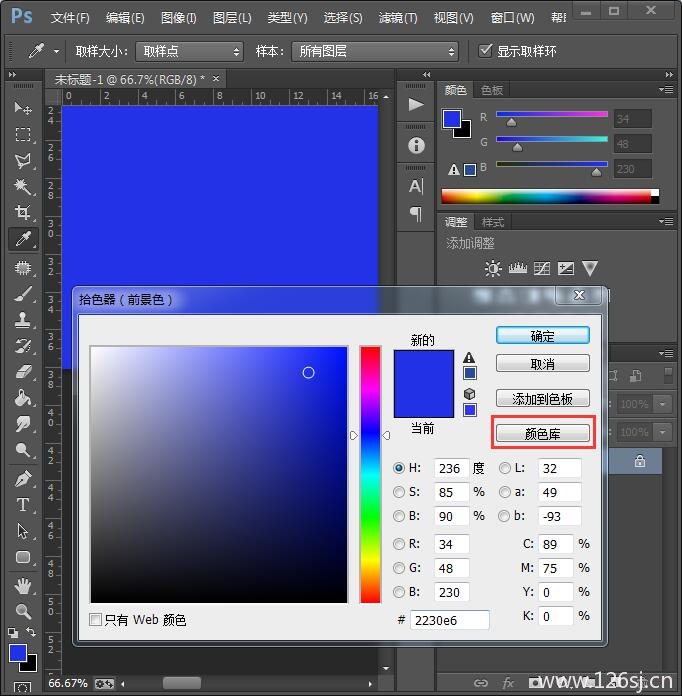This screenshot has height=696, width=682.
Task: Select the Dodge tool
Action: tap(23, 450)
